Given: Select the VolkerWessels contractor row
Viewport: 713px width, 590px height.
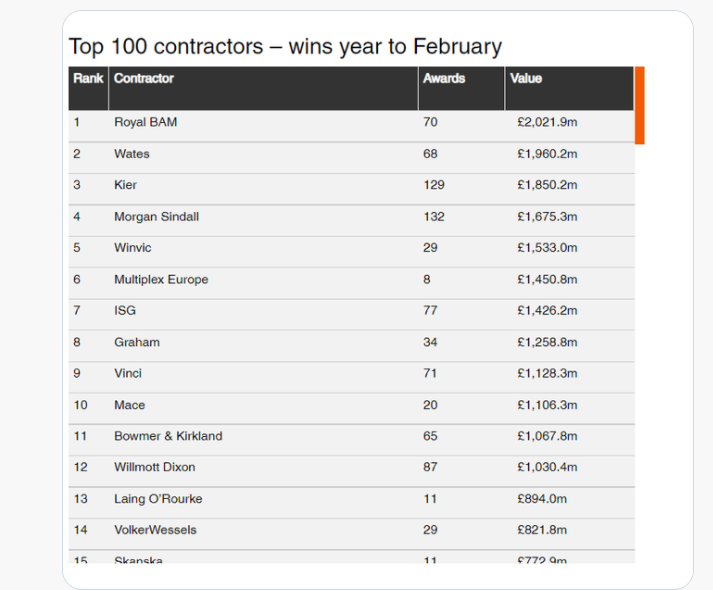Looking at the screenshot, I should pyautogui.click(x=157, y=530).
